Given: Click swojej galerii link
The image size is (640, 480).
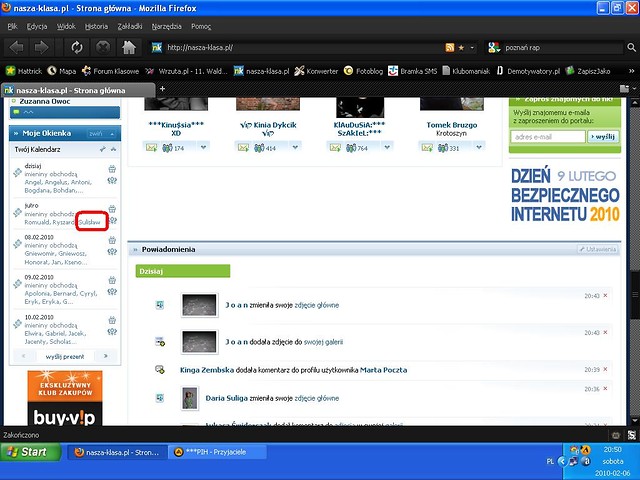Looking at the screenshot, I should [x=323, y=342].
